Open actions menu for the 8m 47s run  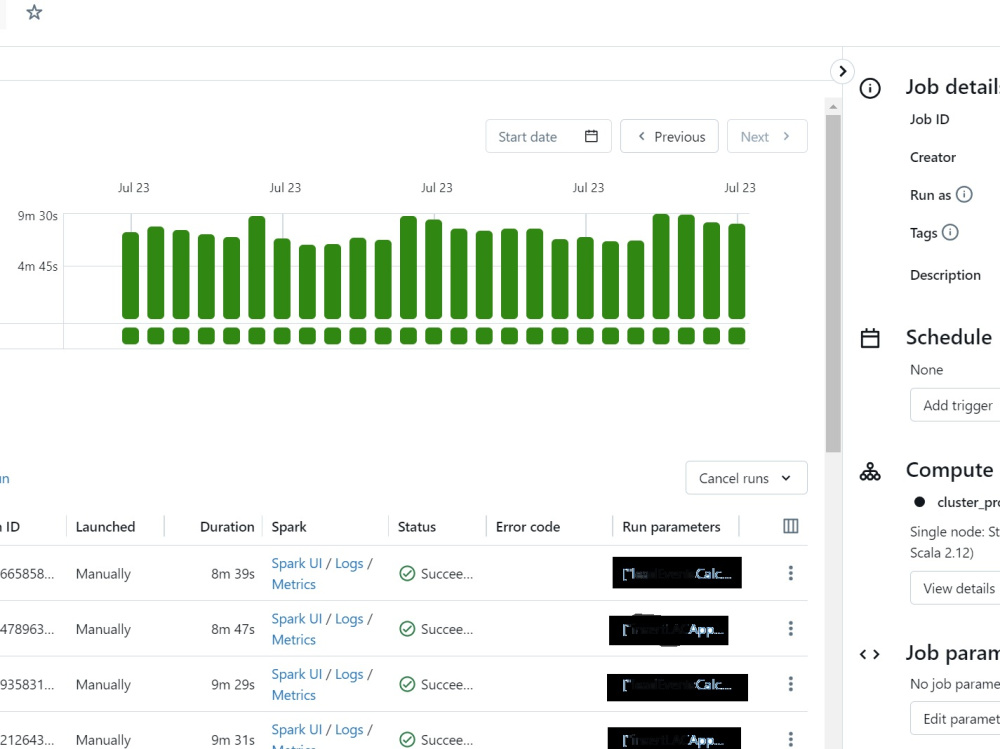[x=790, y=628]
